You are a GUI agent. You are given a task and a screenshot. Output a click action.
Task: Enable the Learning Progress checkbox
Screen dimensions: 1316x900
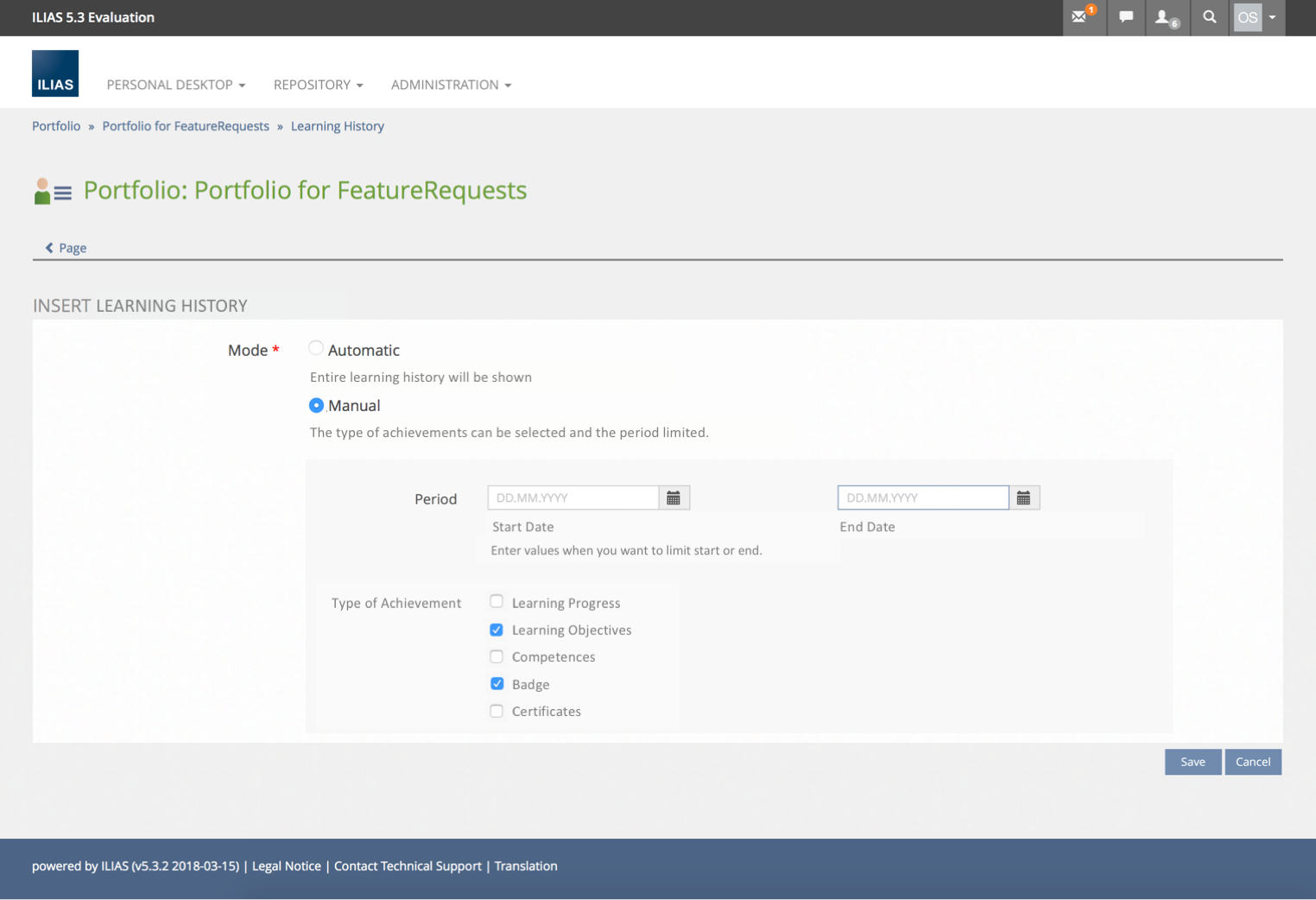(x=497, y=602)
